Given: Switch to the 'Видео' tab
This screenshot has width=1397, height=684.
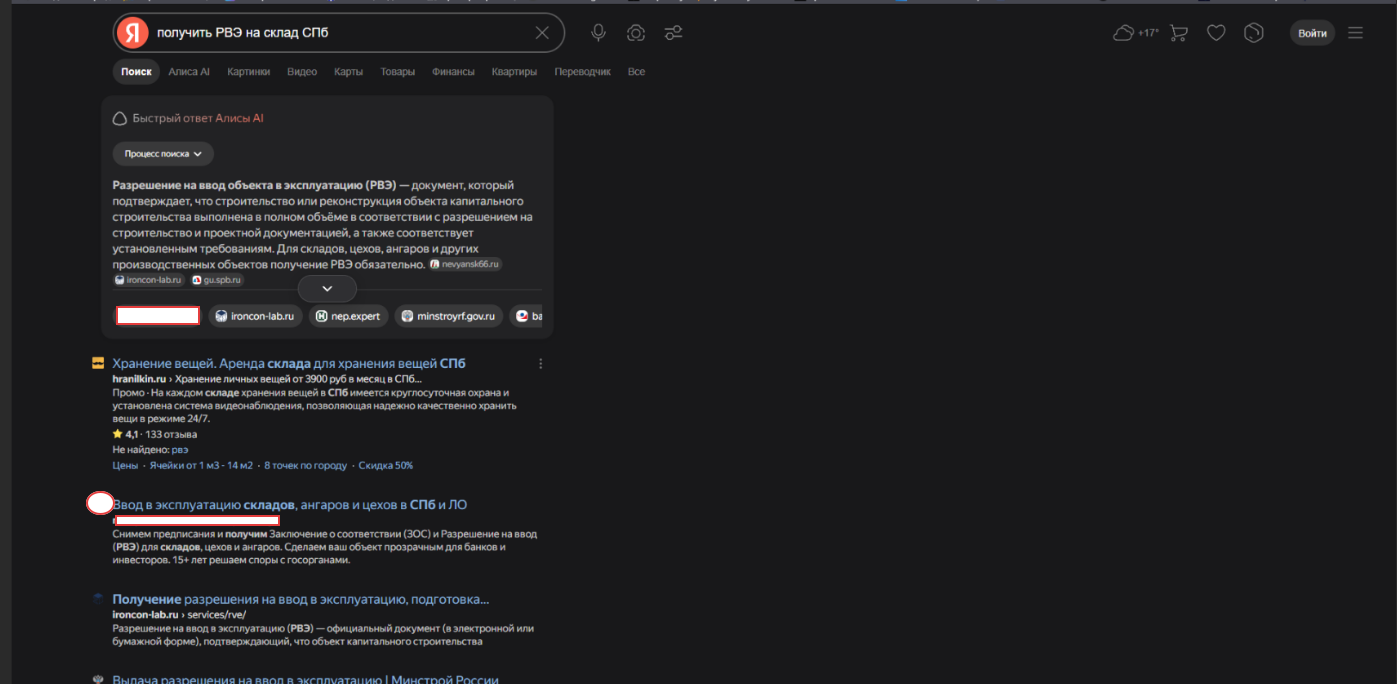Looking at the screenshot, I should click(x=302, y=72).
